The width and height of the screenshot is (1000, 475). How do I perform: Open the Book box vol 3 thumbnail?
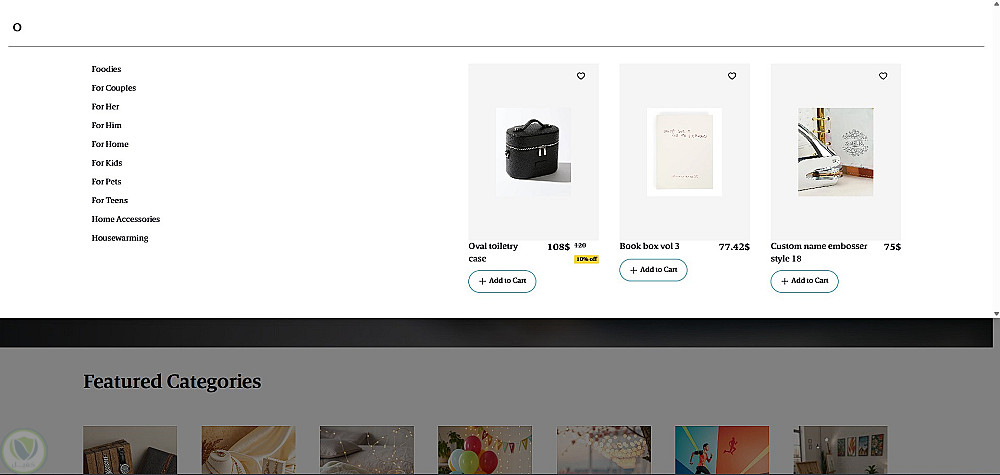click(684, 152)
